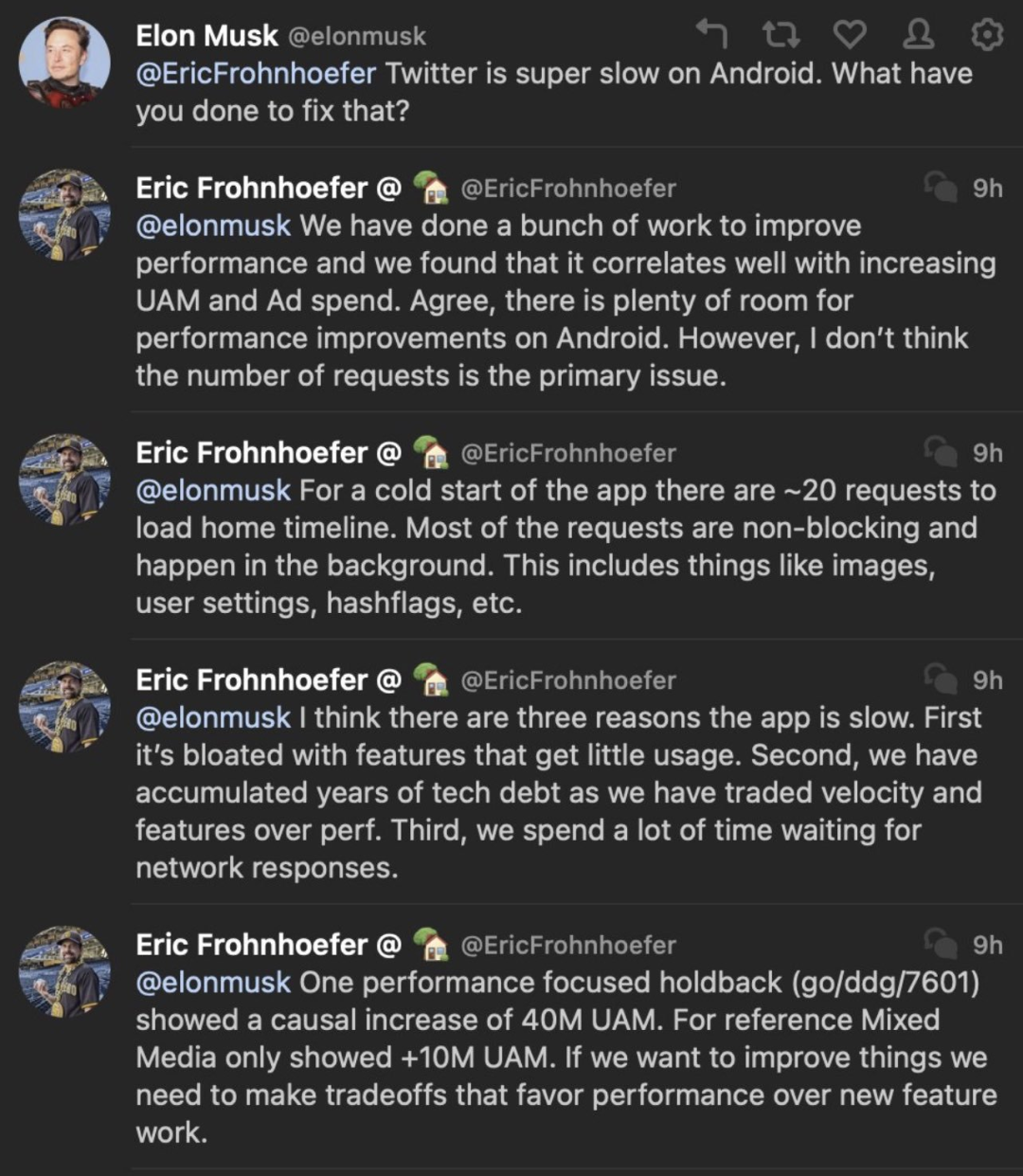Viewport: 1023px width, 1176px height.
Task: Click Eric's avatar beside the 'holdback' tweet
Action: click(64, 971)
